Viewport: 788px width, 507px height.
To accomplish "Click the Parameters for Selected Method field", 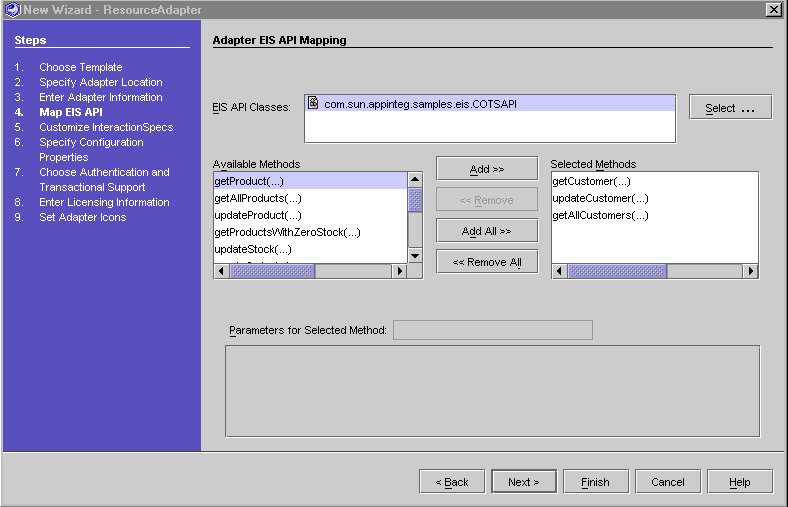I will coord(492,330).
